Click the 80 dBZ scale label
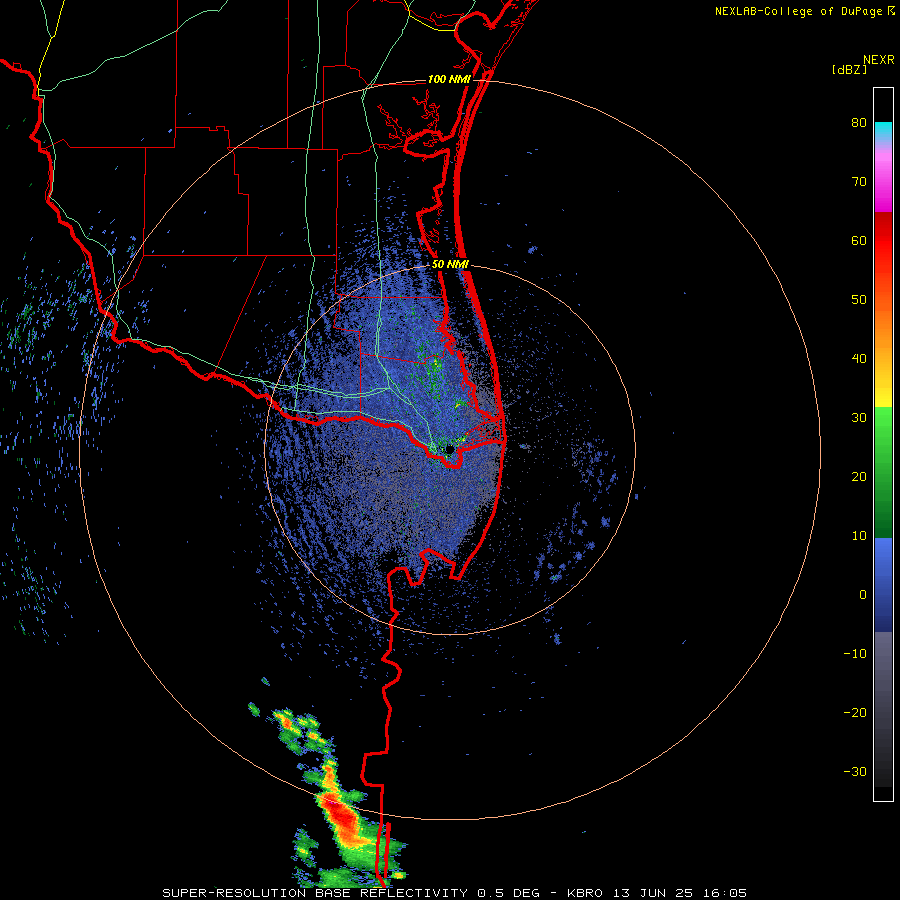 point(859,123)
